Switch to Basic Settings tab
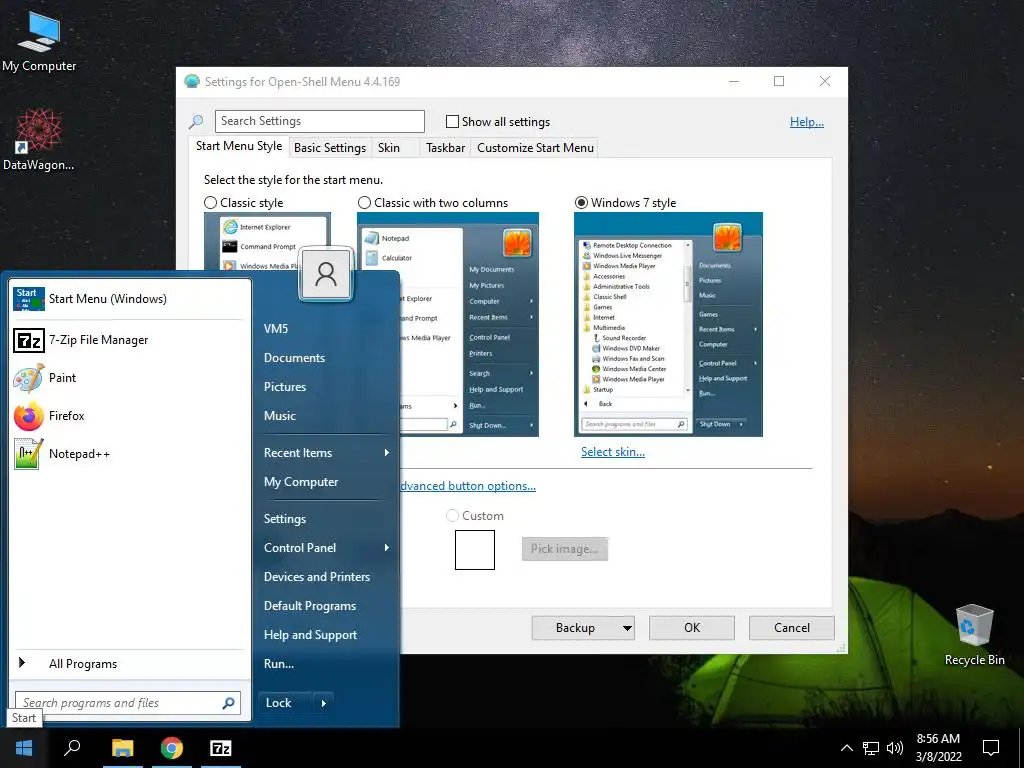 pos(330,148)
